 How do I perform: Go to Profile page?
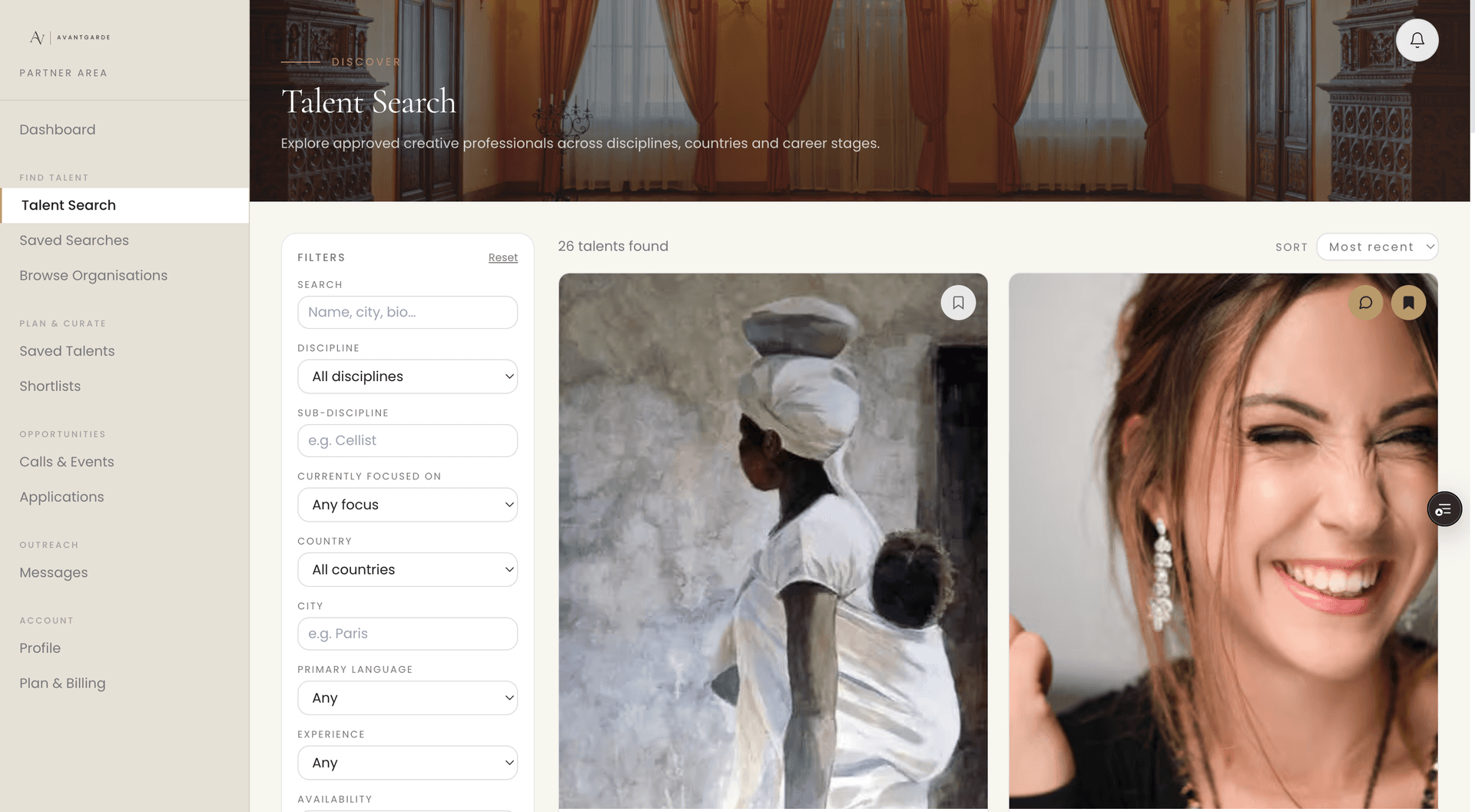click(x=40, y=648)
